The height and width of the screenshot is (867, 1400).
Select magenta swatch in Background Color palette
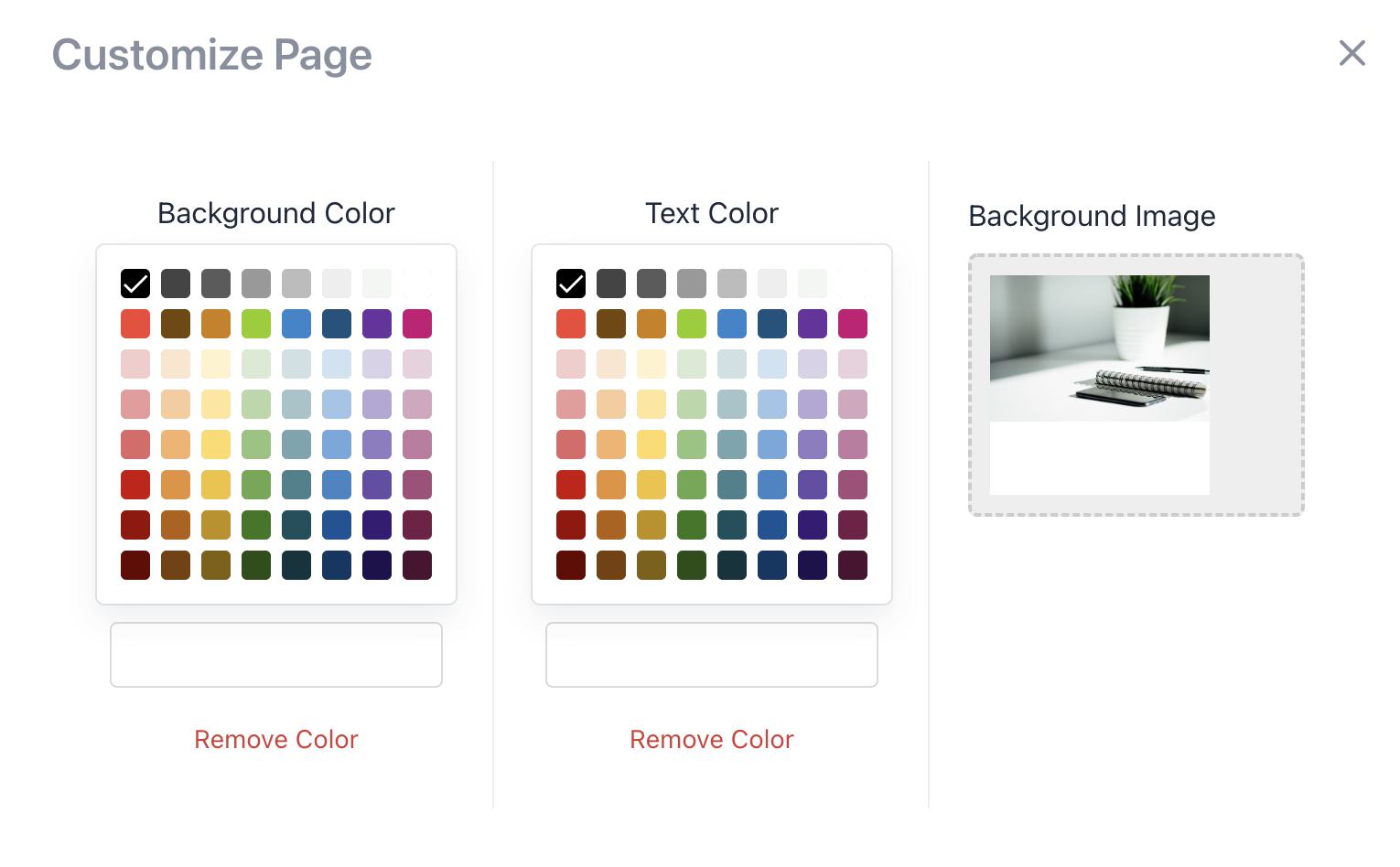tap(417, 324)
